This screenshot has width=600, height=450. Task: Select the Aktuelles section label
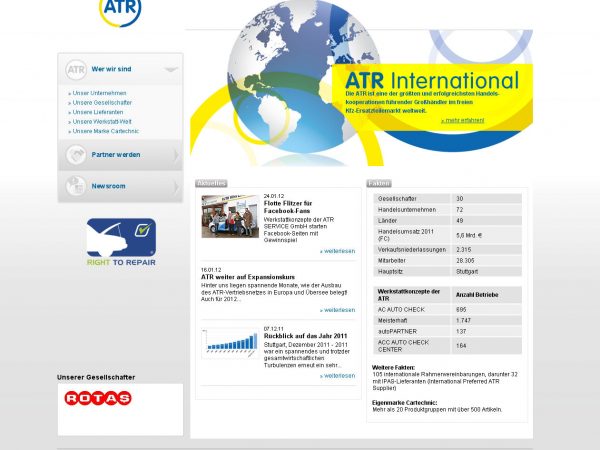pos(211,183)
